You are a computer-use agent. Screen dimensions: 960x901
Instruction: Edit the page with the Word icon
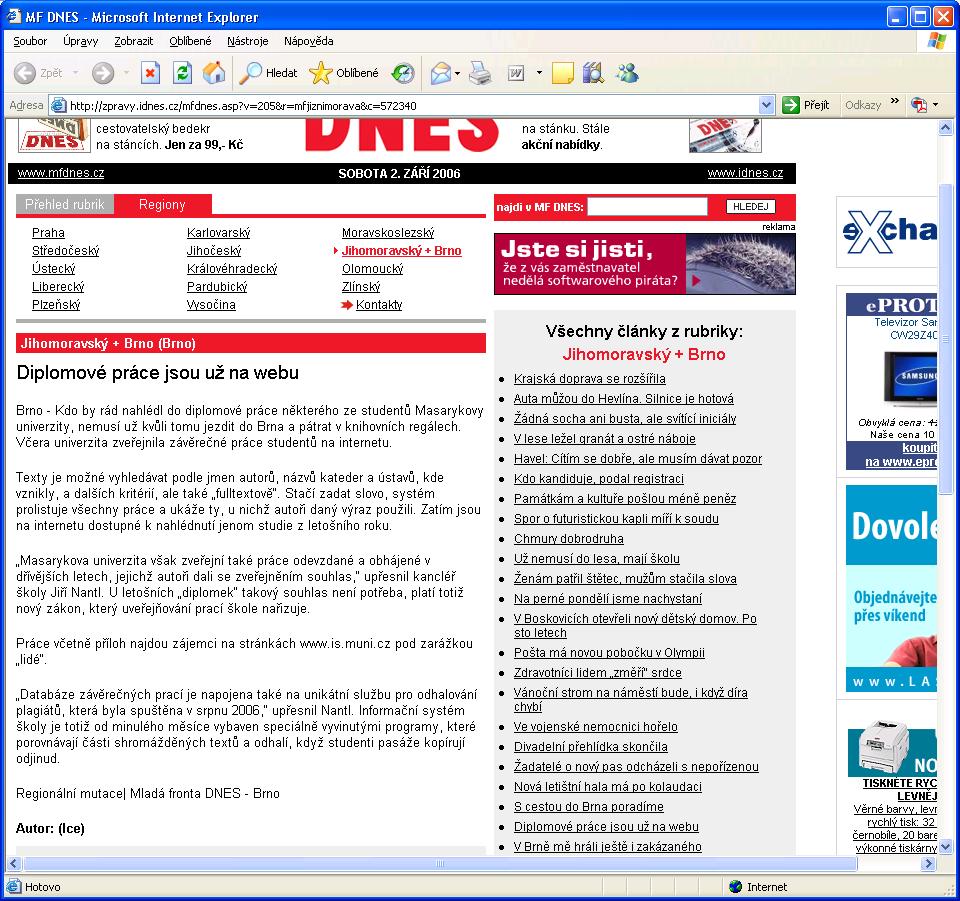[x=516, y=73]
